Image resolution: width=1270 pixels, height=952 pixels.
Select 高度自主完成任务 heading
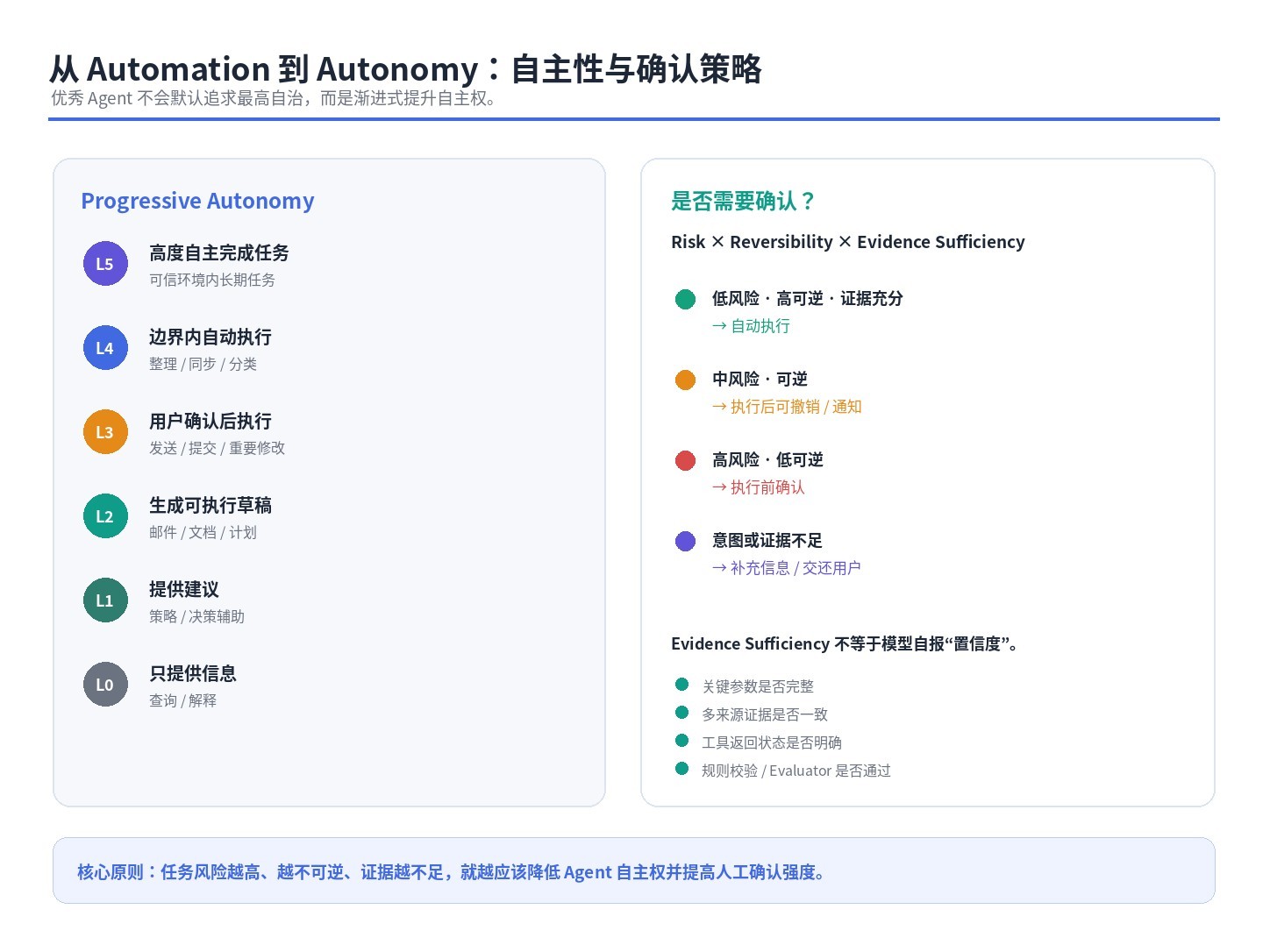click(x=218, y=253)
